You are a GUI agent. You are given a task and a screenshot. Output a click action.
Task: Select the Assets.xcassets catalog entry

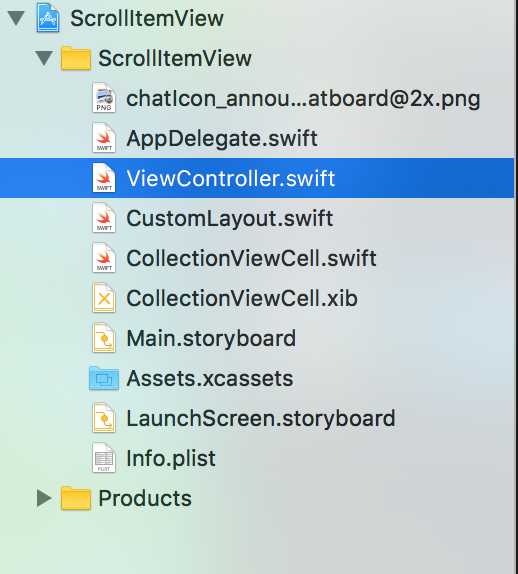pos(209,378)
